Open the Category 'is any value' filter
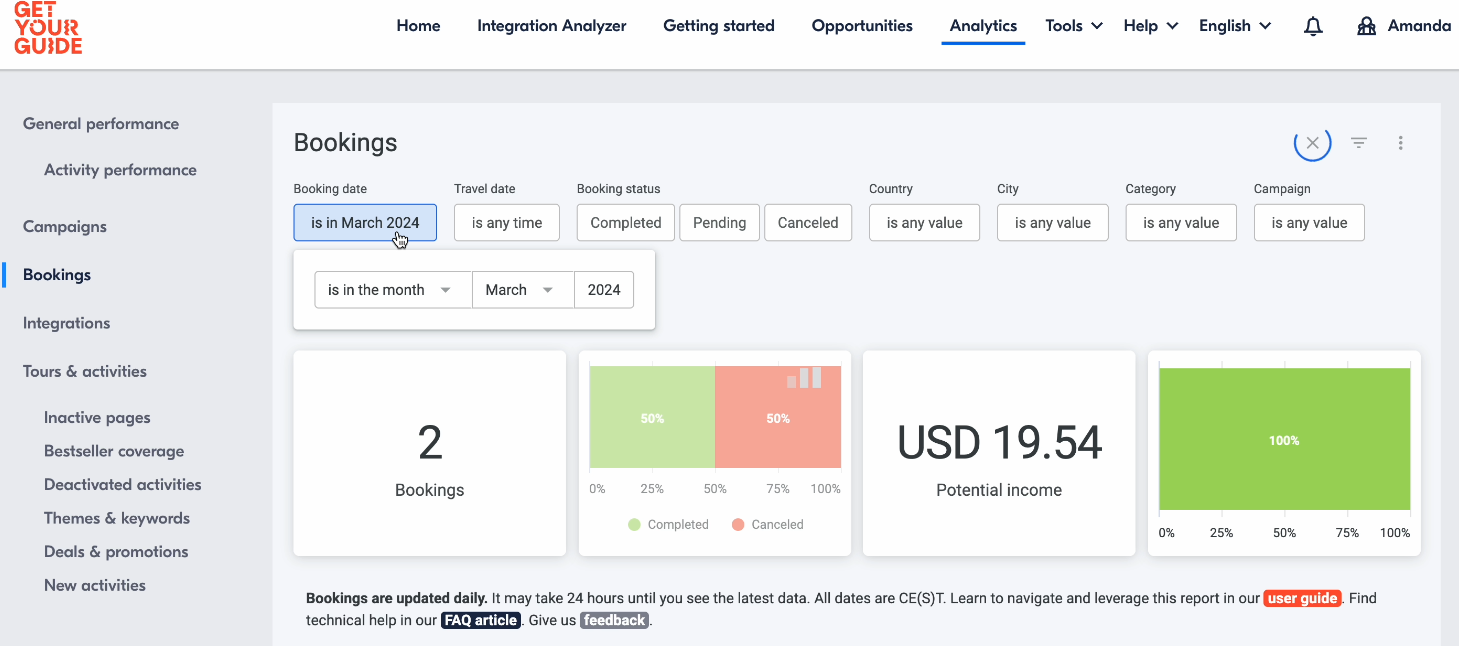The height and width of the screenshot is (646, 1459). [1181, 223]
